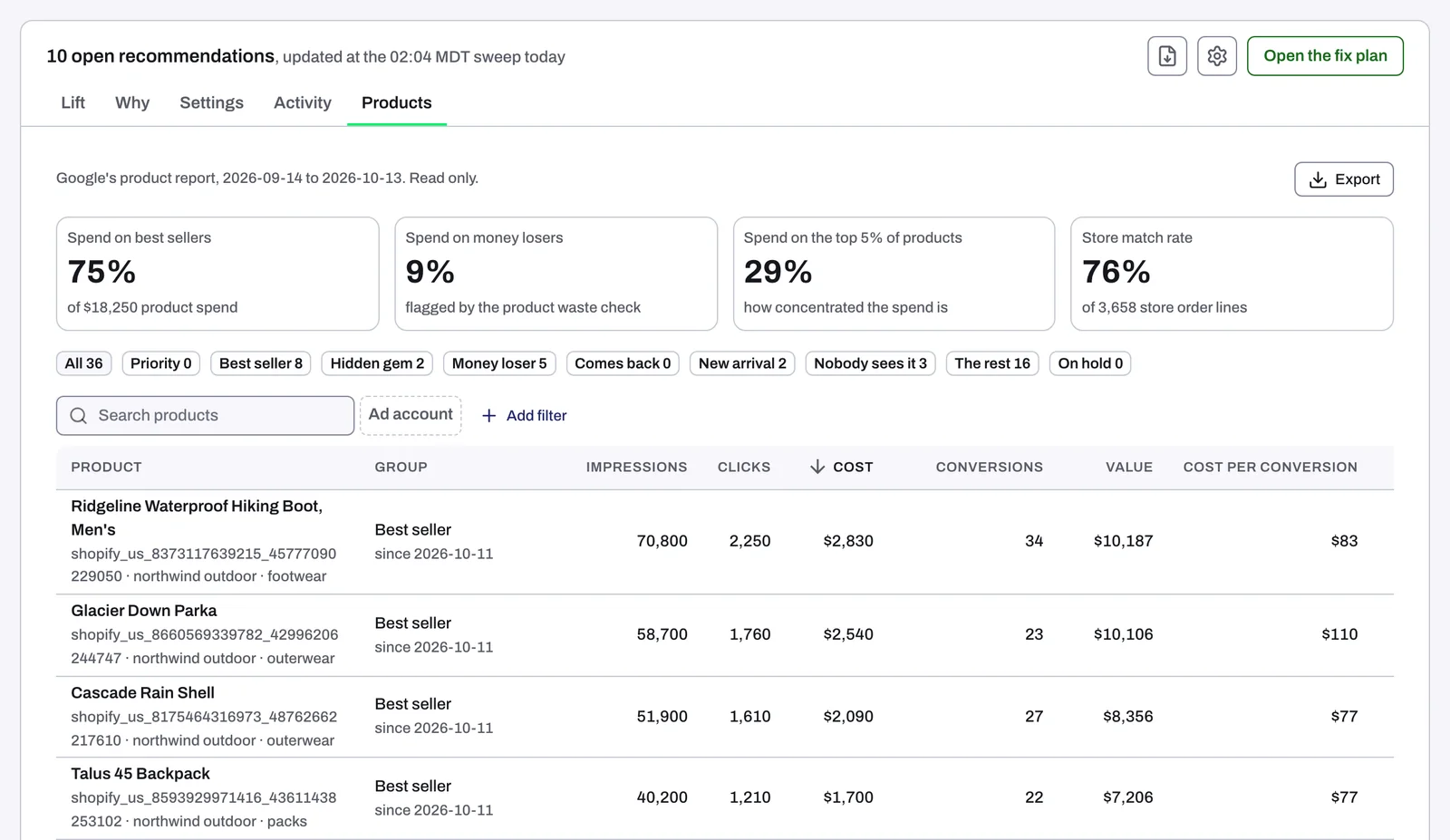Open the Spend on money losers card
Viewport: 1450px width, 840px height.
556,274
